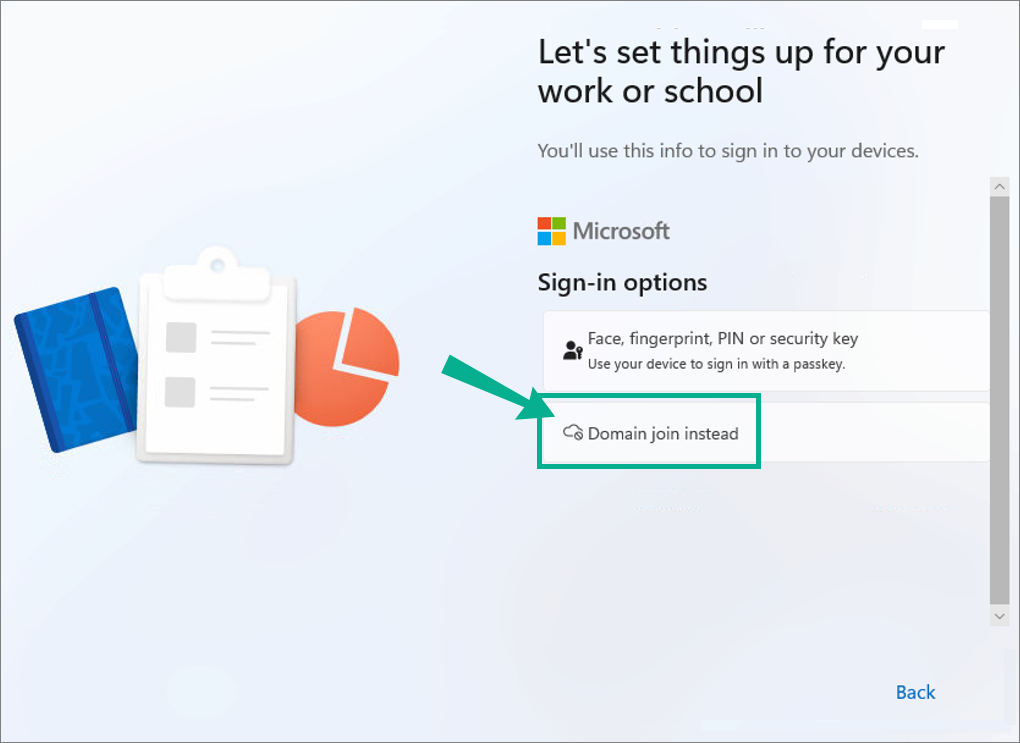Go Back to the previous page
Image resolution: width=1020 pixels, height=743 pixels.
[x=915, y=692]
